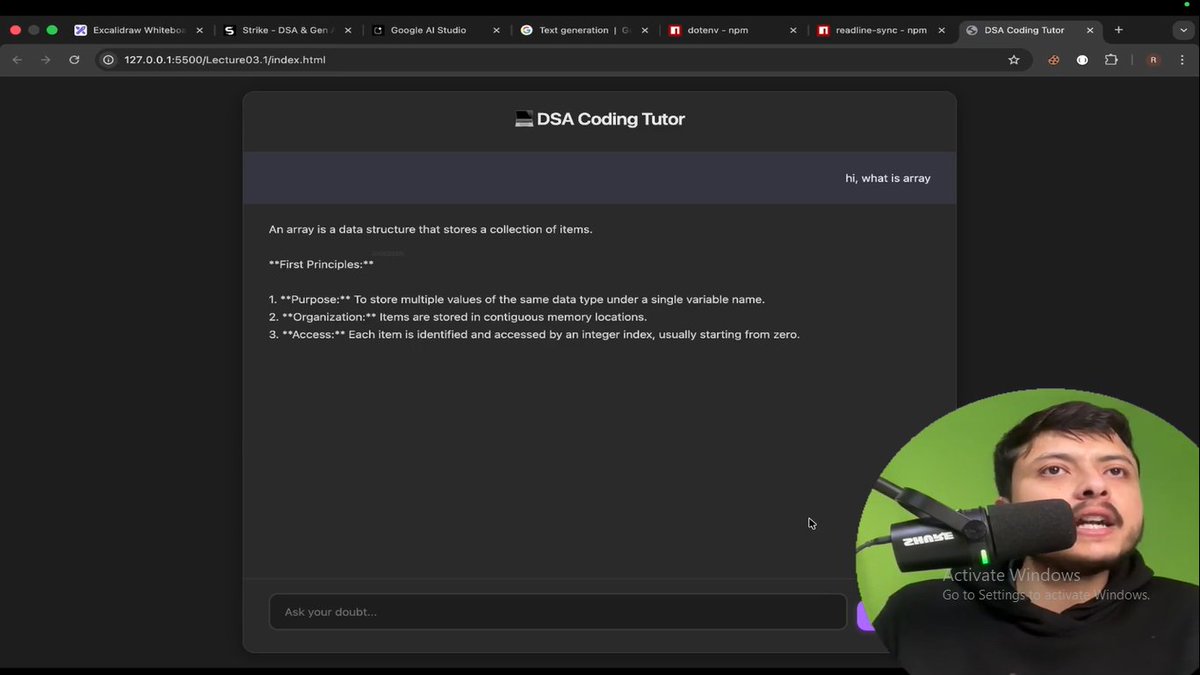Click the sentence 'An array is a data structure'
The width and height of the screenshot is (1200, 675).
tap(431, 229)
